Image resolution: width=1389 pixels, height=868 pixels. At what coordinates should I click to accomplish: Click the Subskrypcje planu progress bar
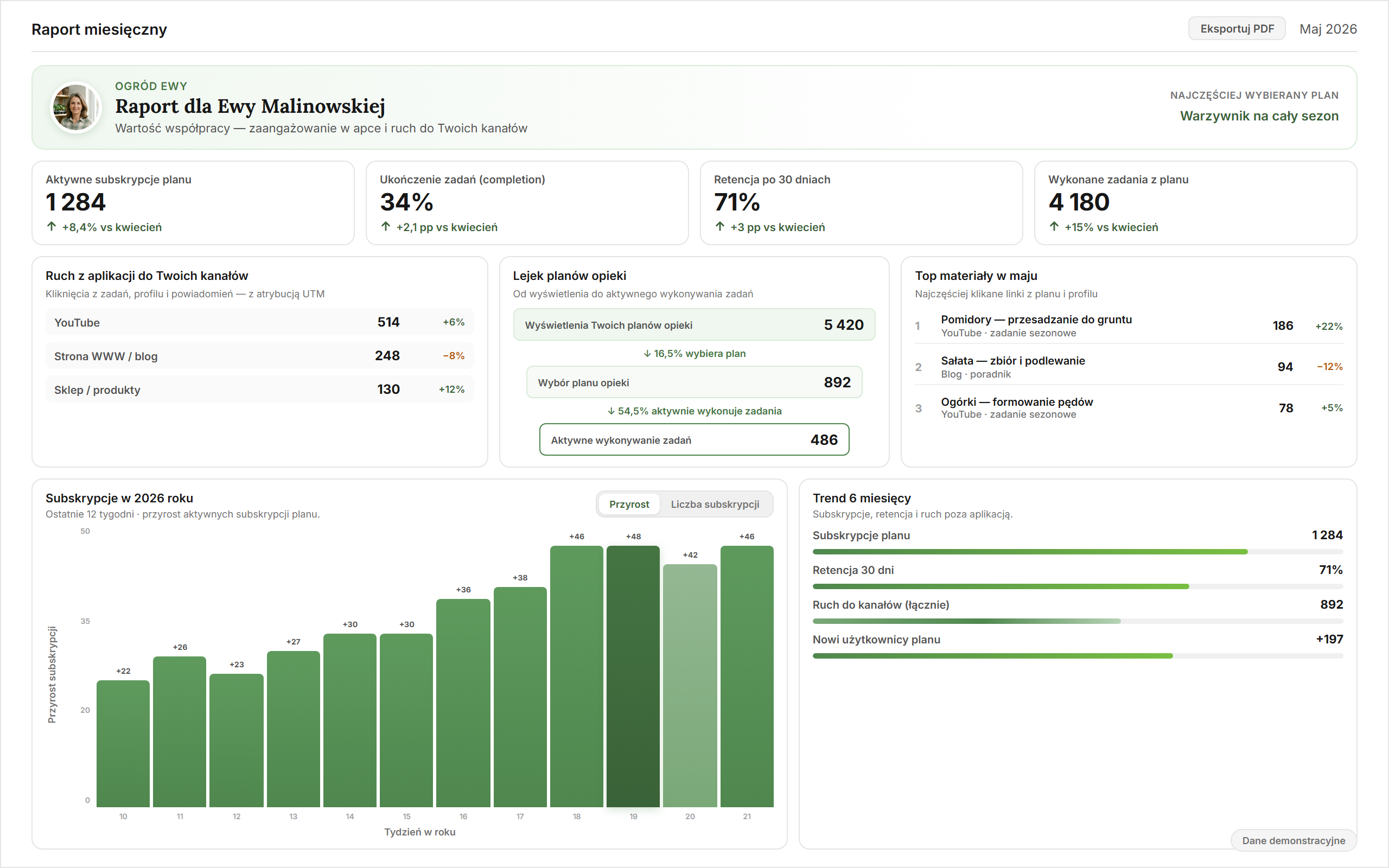coord(1078,552)
